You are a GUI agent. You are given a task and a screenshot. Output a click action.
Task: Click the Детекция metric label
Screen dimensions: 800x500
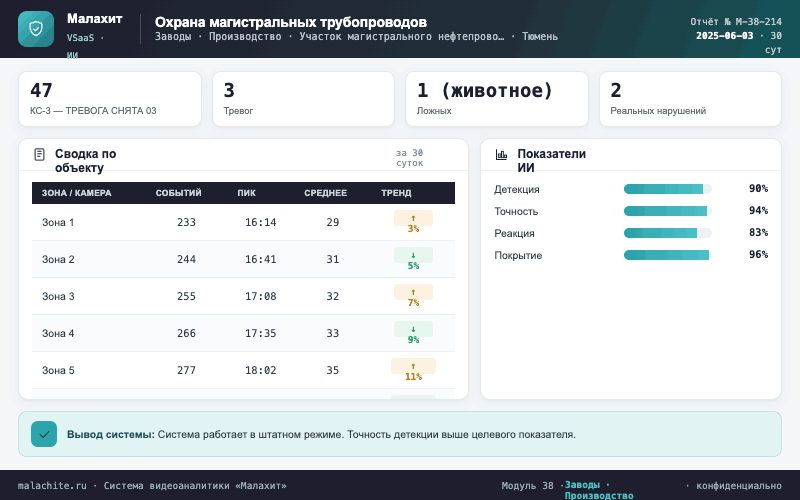(x=516, y=189)
